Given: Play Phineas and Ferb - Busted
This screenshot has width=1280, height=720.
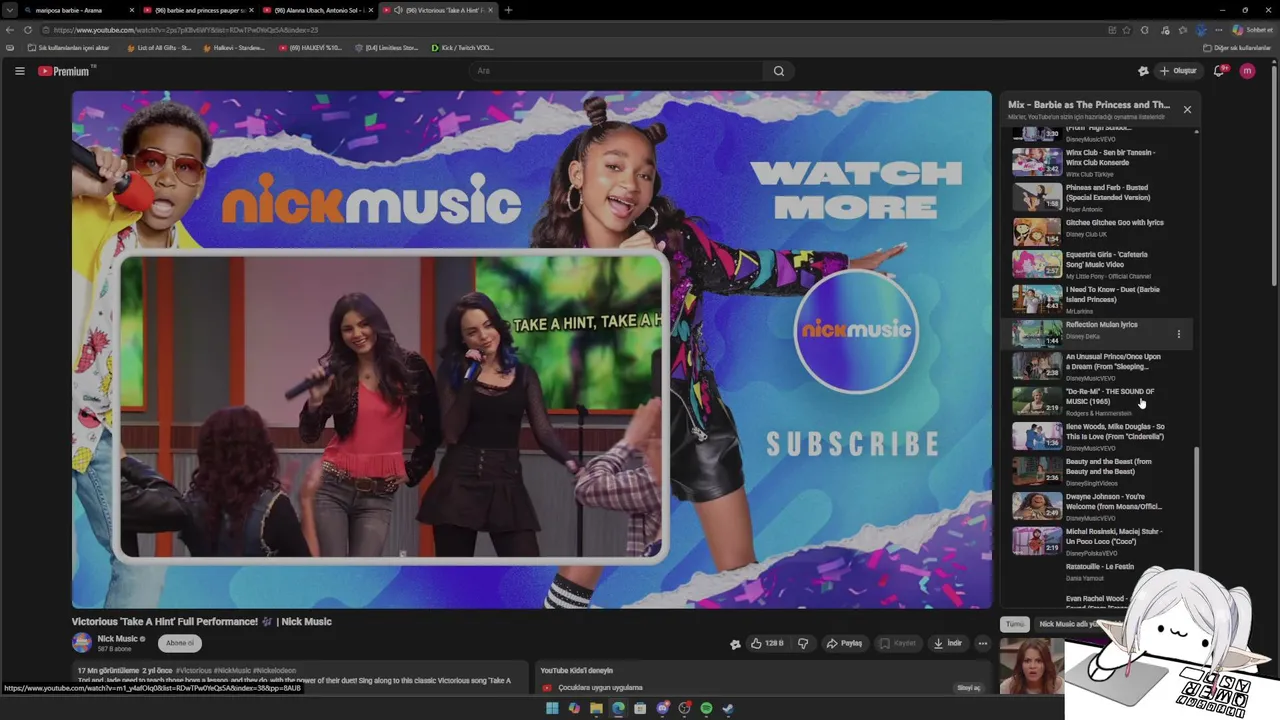Looking at the screenshot, I should click(1095, 197).
